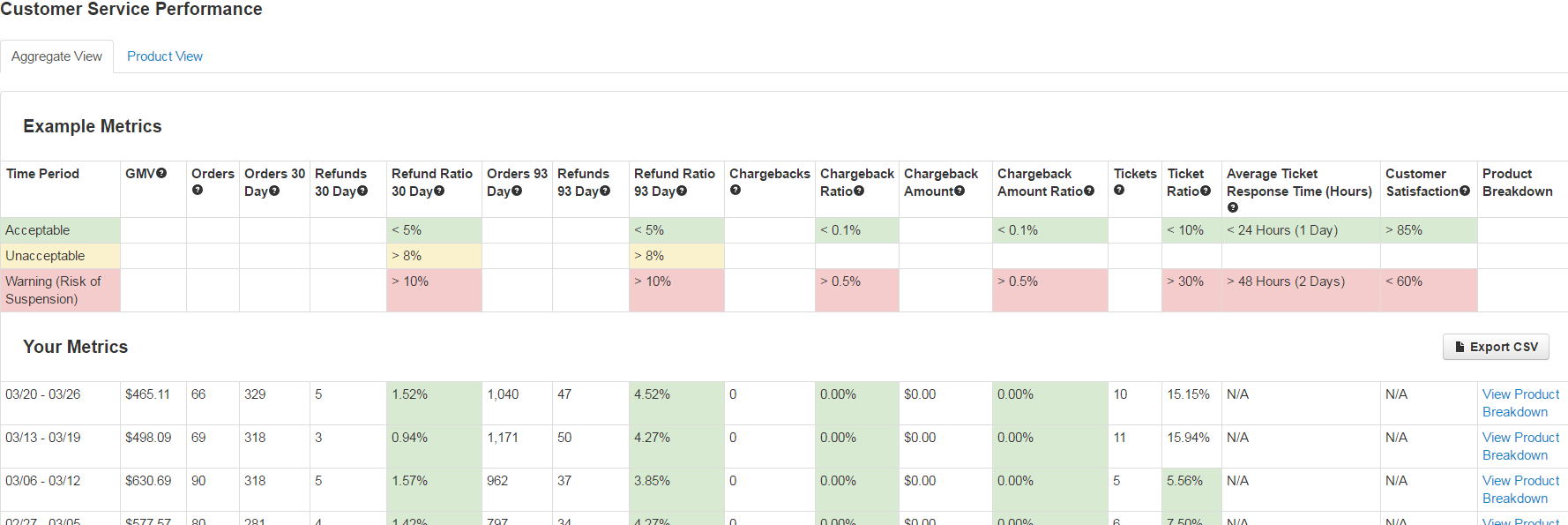Click Refund Ratio 93 Day help icon
1568x525 pixels.
point(682,191)
